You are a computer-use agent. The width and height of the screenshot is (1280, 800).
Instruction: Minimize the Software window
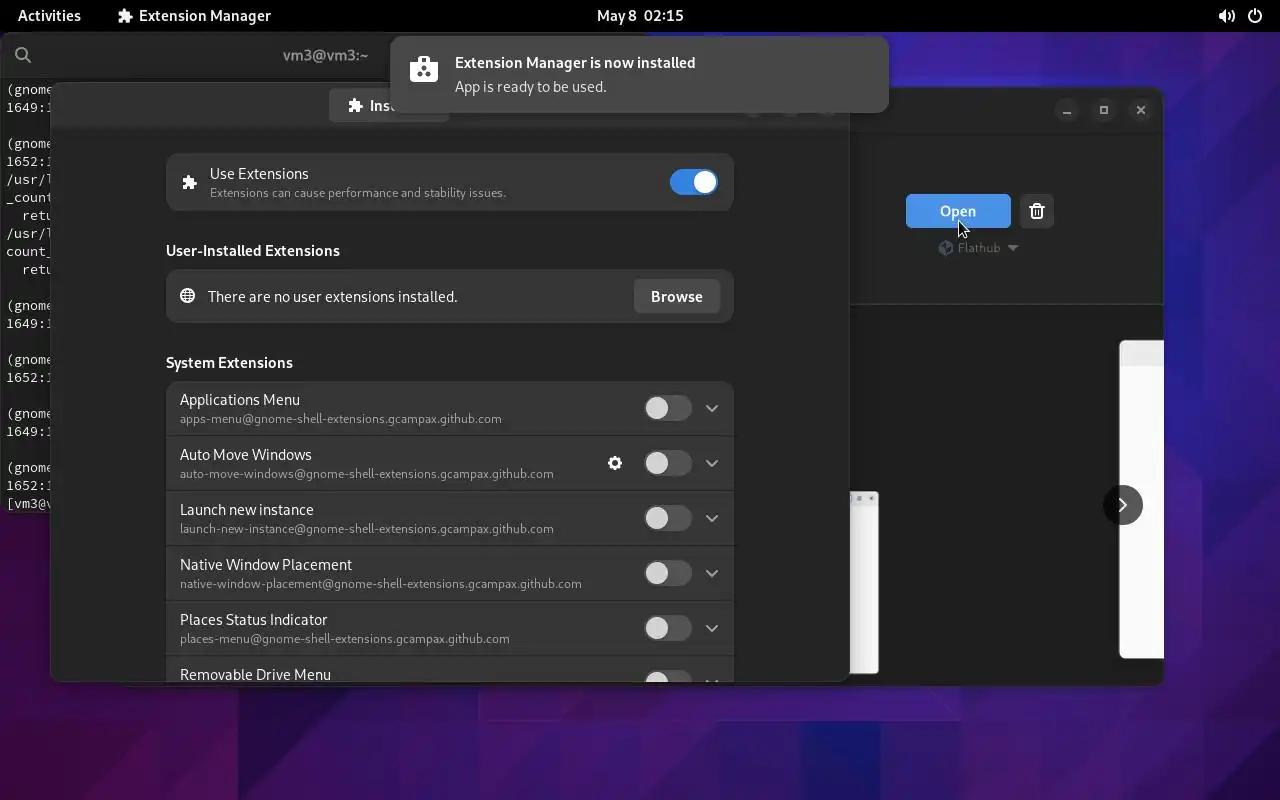coord(1067,110)
